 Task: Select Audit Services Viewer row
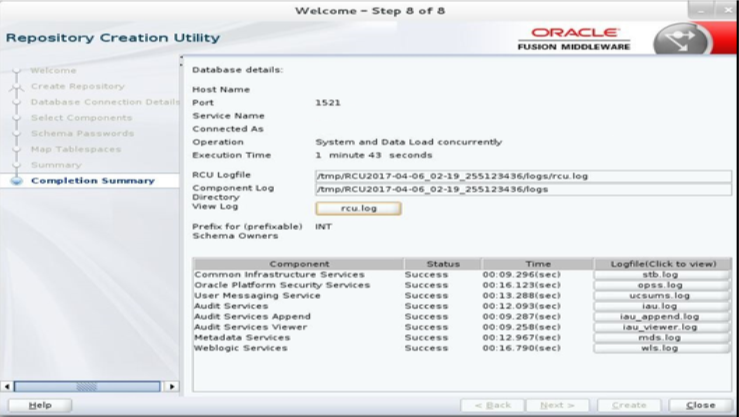pos(250,327)
